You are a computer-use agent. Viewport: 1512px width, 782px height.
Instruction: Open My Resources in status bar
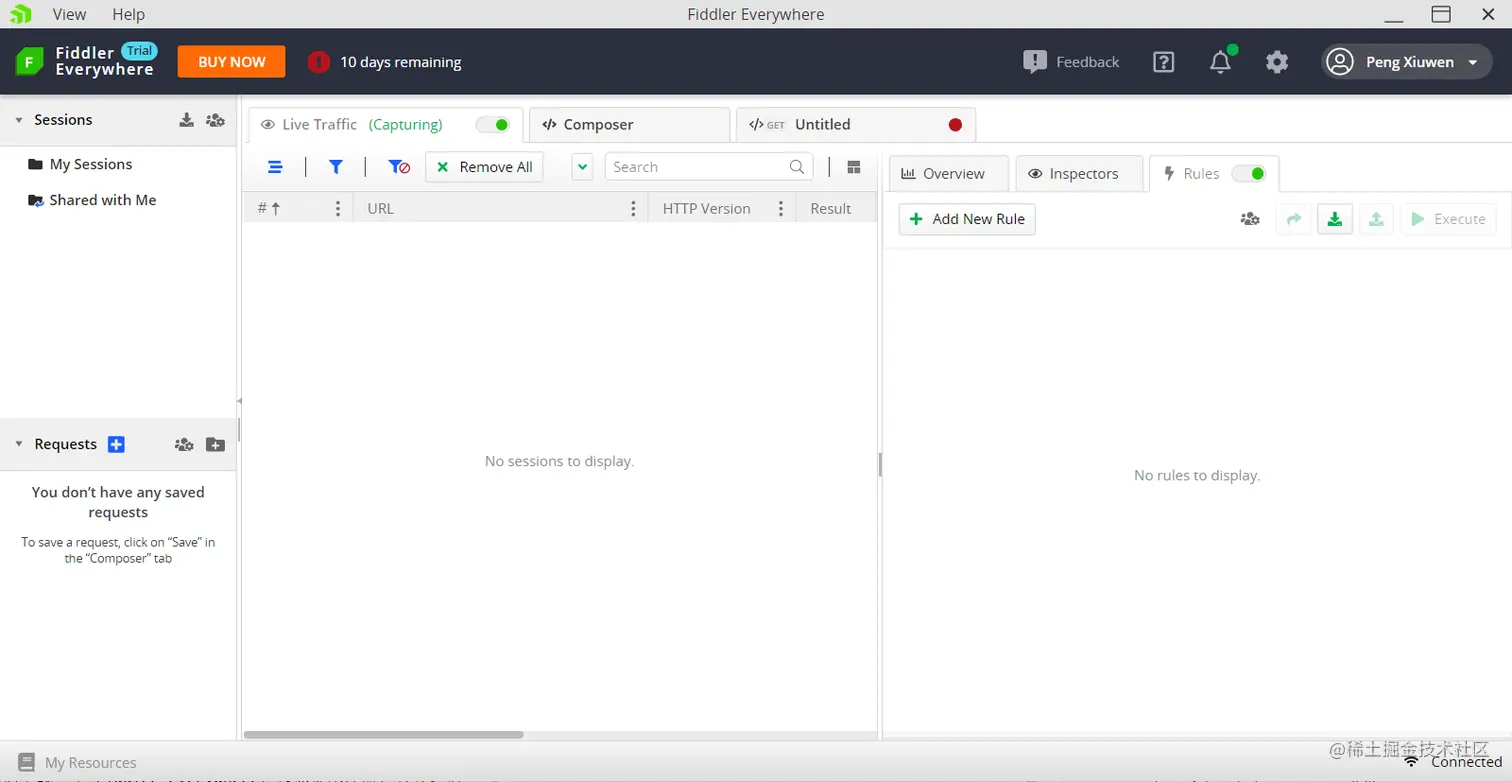point(77,763)
